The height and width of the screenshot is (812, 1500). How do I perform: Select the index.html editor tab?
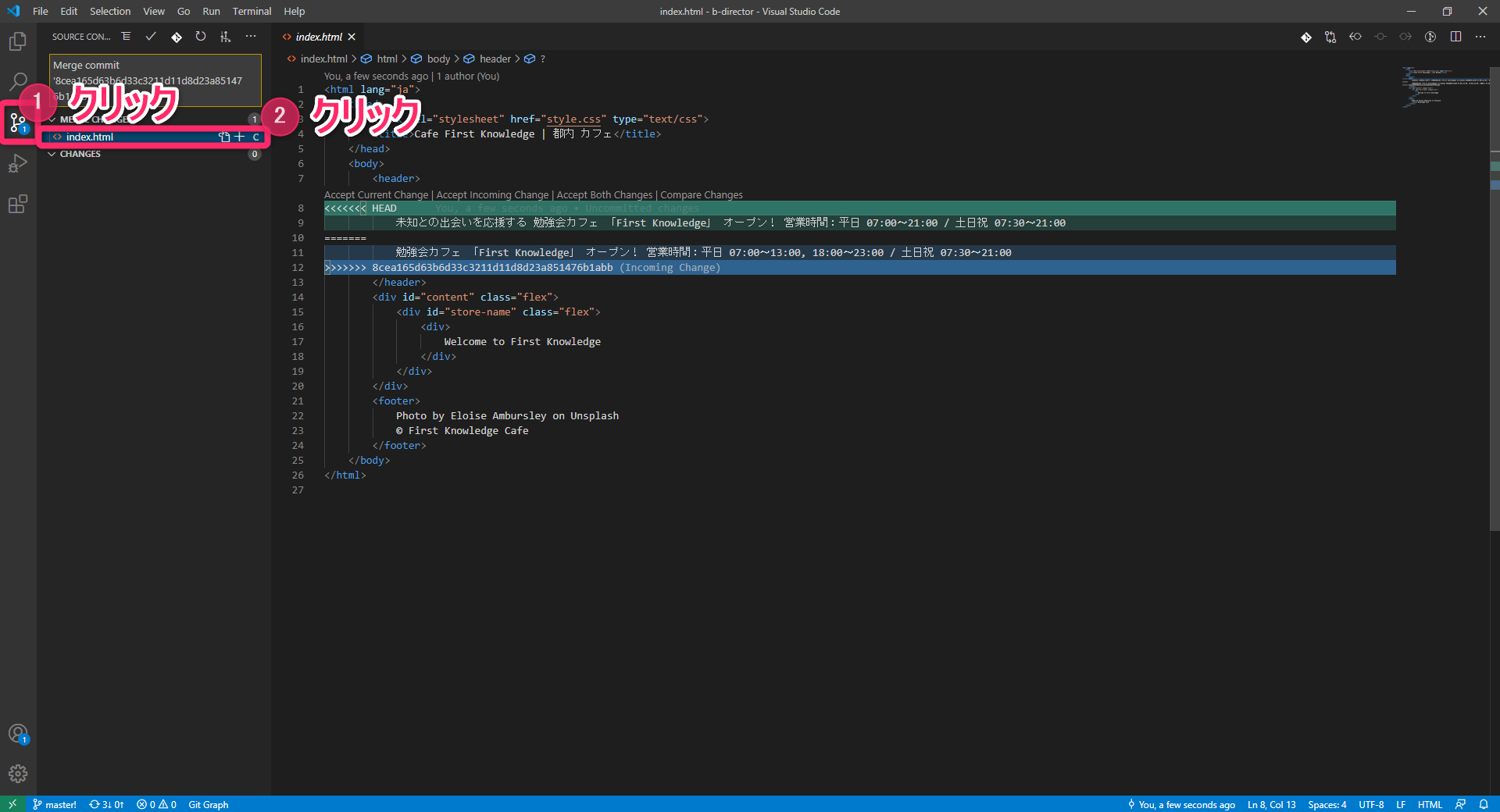tap(319, 37)
